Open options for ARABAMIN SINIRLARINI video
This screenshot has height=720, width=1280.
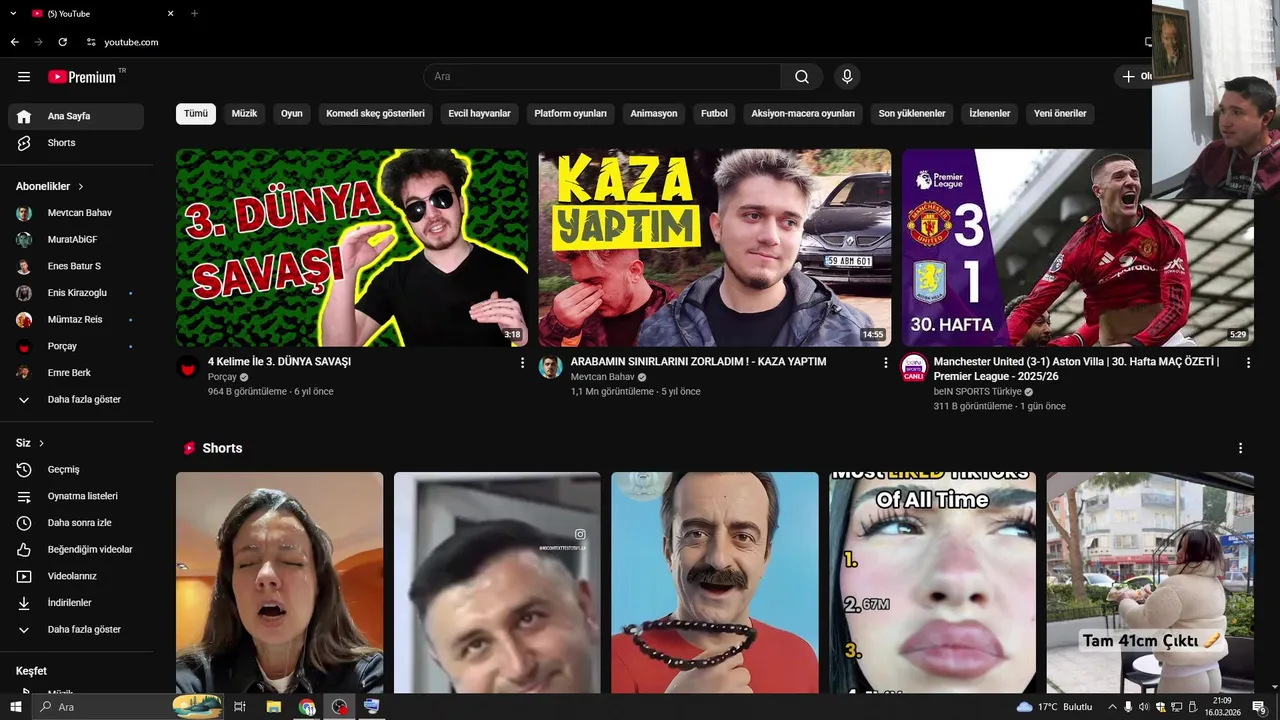click(x=885, y=363)
